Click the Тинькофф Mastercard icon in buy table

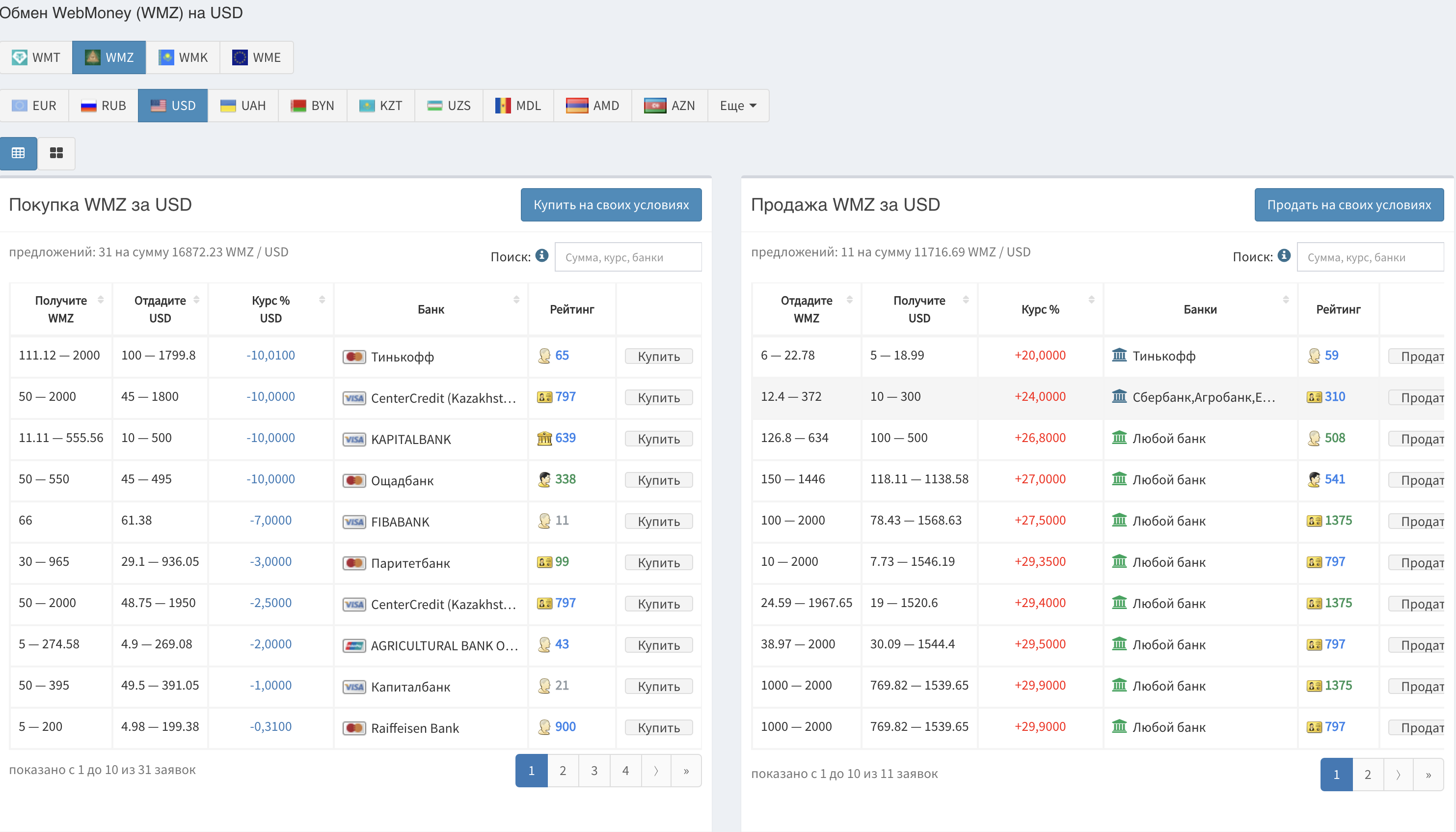click(x=354, y=357)
